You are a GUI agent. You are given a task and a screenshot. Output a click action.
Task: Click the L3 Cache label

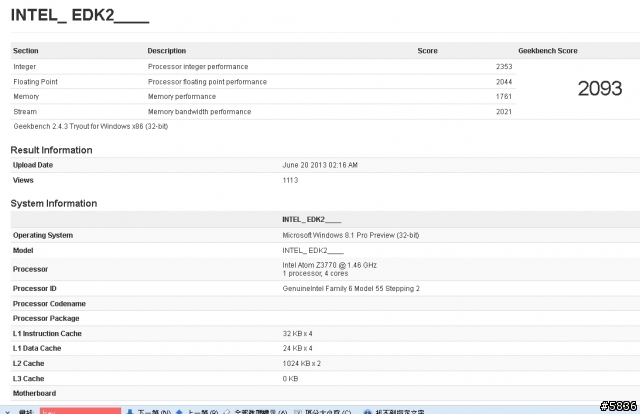point(29,378)
